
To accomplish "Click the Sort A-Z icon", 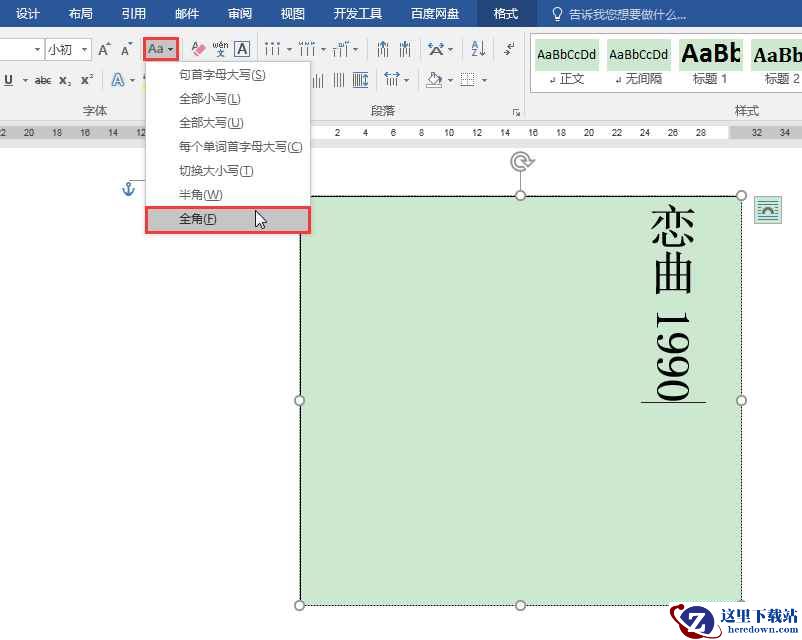I will pos(478,49).
